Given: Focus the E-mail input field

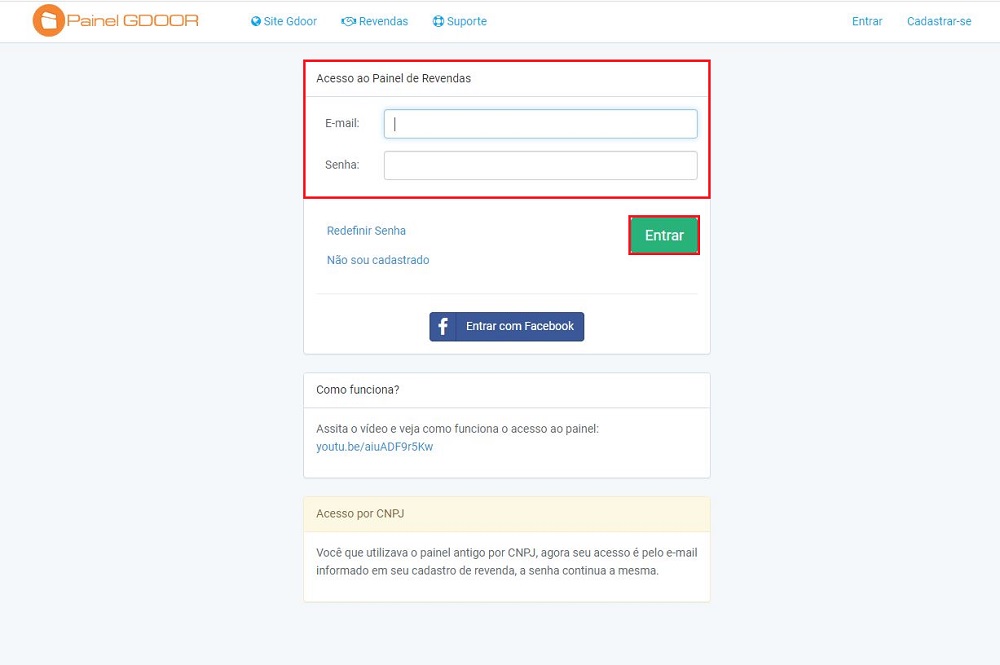Looking at the screenshot, I should [540, 124].
